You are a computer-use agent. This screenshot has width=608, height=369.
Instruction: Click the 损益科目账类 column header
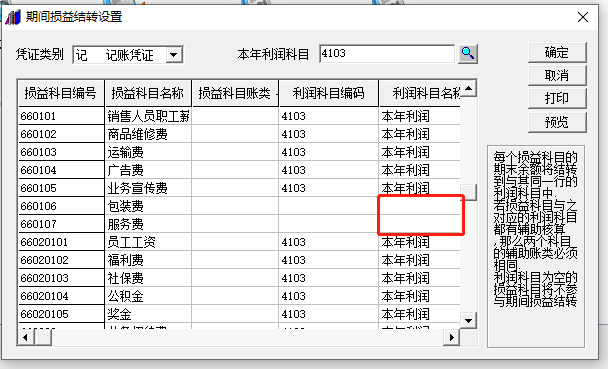(x=235, y=93)
